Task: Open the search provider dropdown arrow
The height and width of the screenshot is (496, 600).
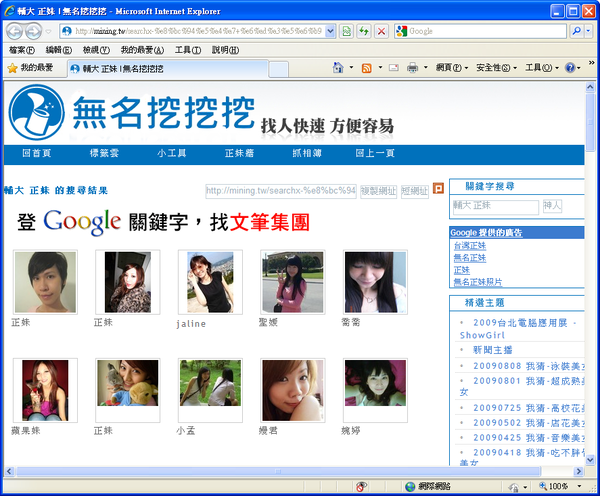Action: coord(589,31)
